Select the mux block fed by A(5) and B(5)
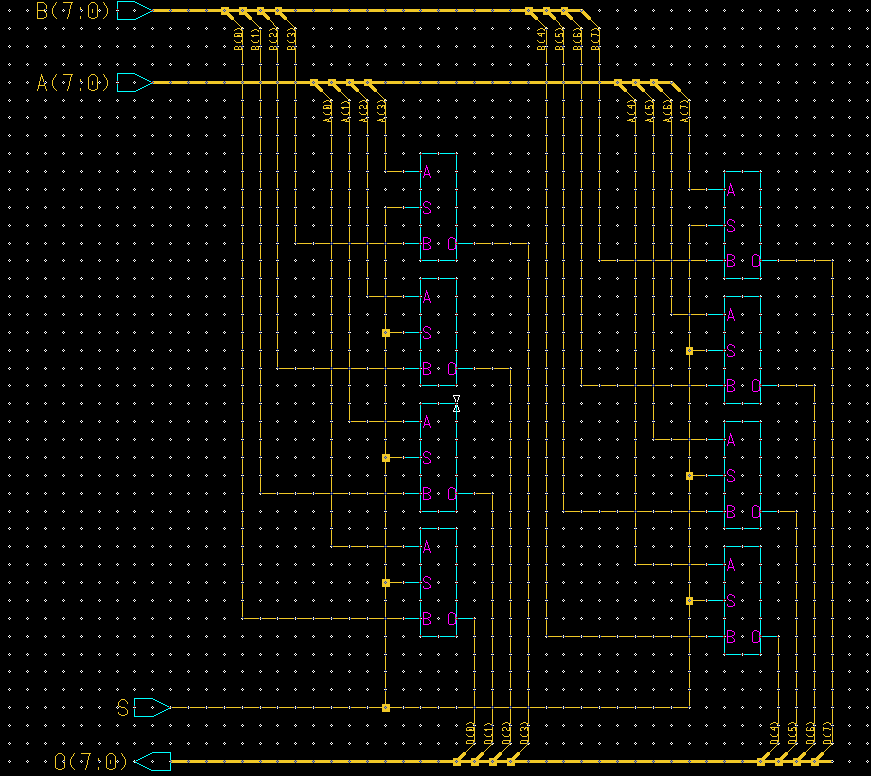The image size is (871, 776). click(742, 475)
